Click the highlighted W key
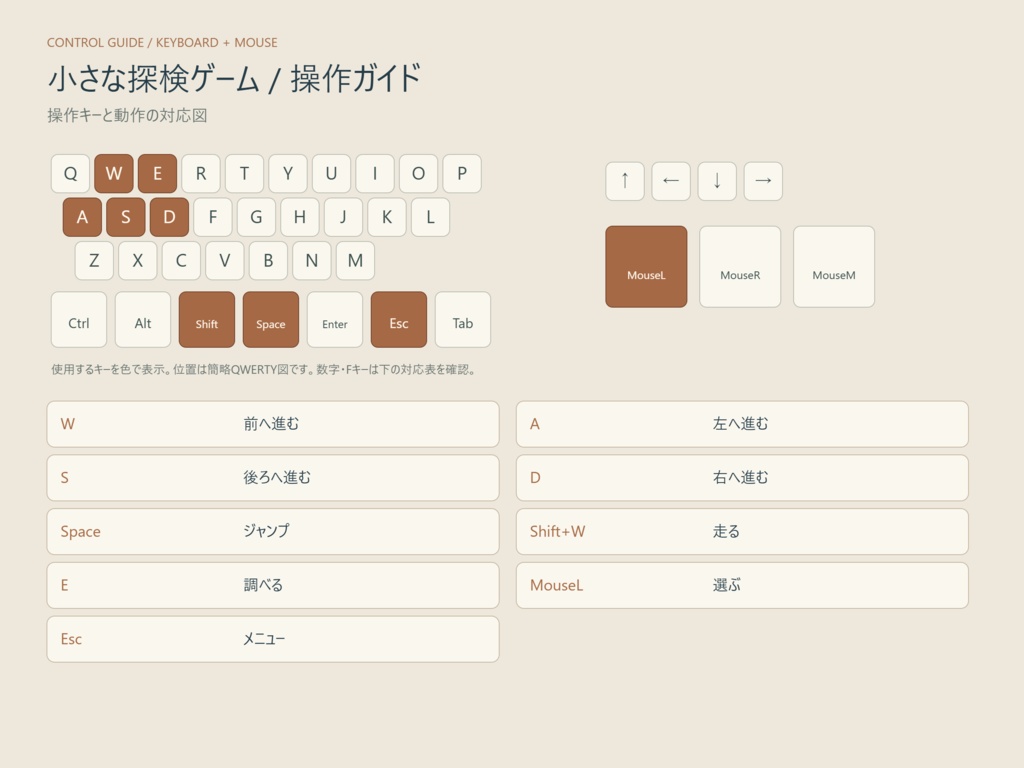 [114, 174]
